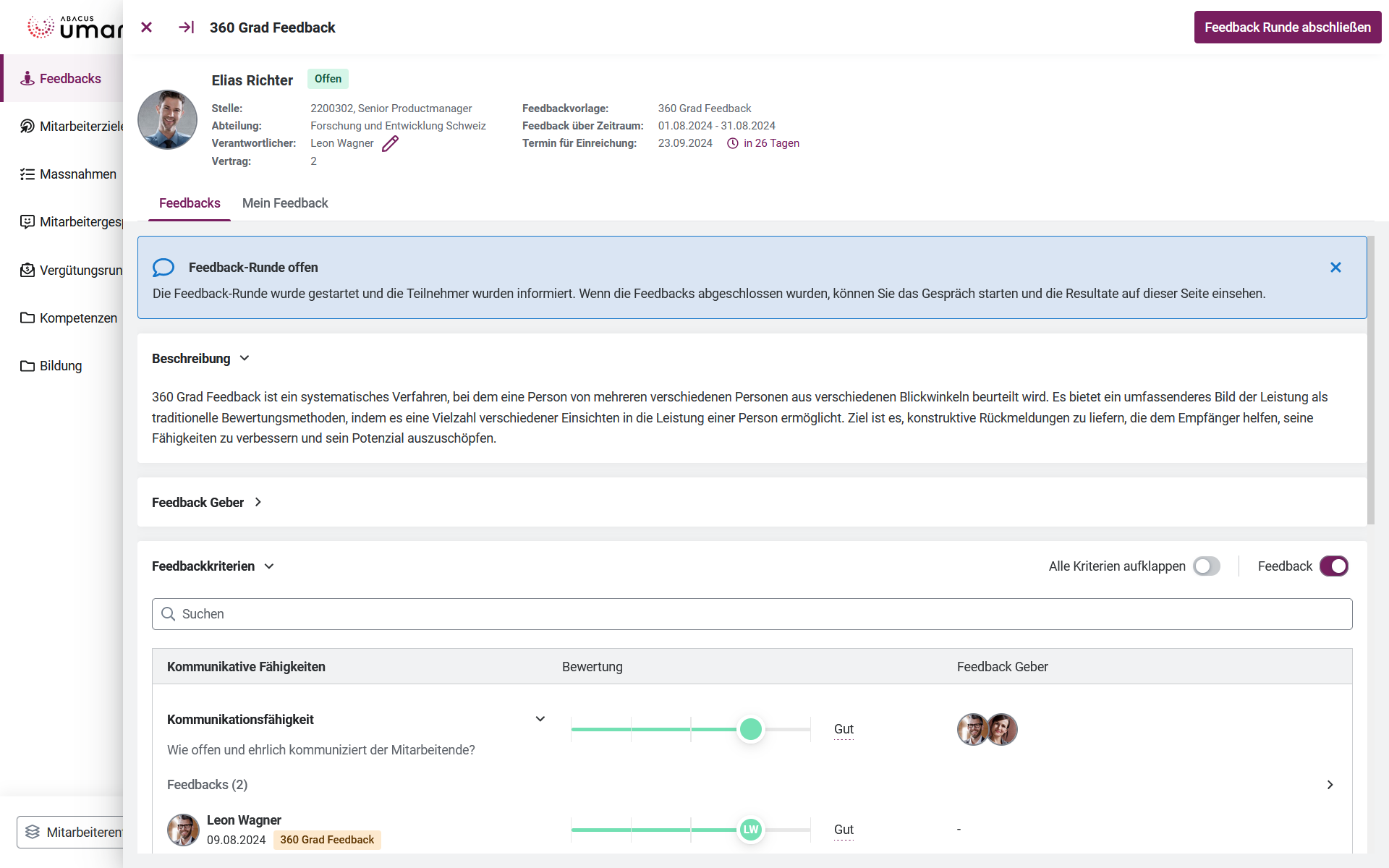Click the Vergütungsrunden sidebar icon
The height and width of the screenshot is (868, 1389).
(x=27, y=271)
